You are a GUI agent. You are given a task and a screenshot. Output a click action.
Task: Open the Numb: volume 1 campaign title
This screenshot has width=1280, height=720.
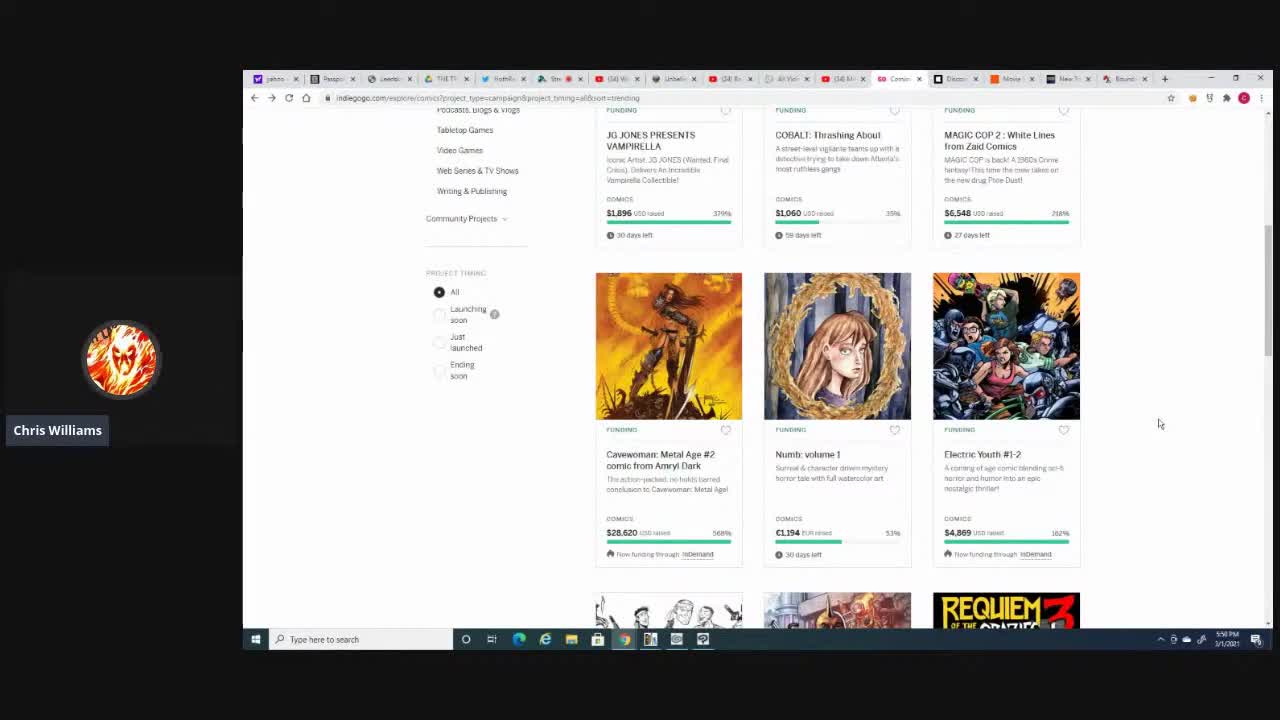808,455
